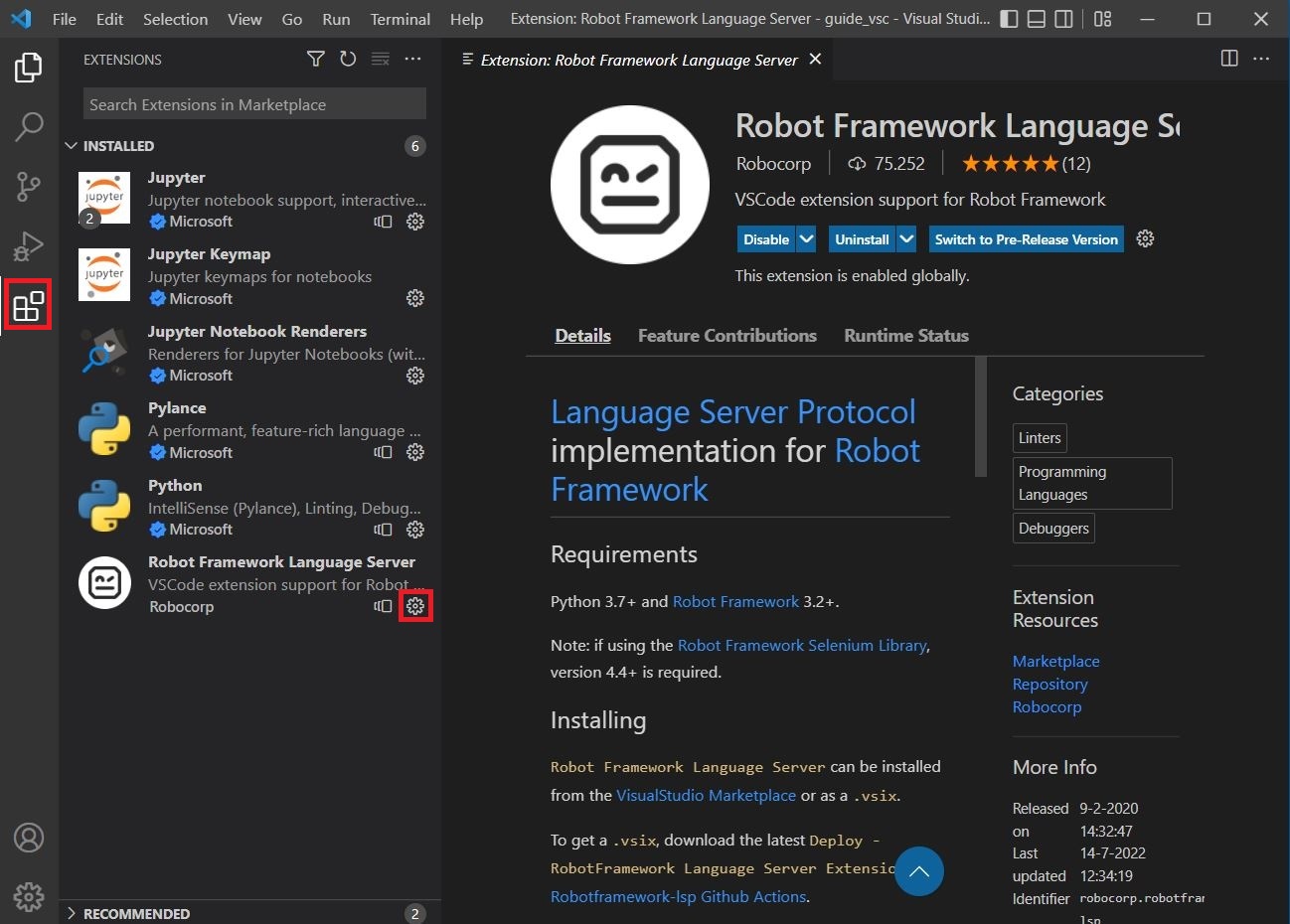Filter extensions using the funnel icon
Screen dimensions: 1290x924
click(316, 60)
